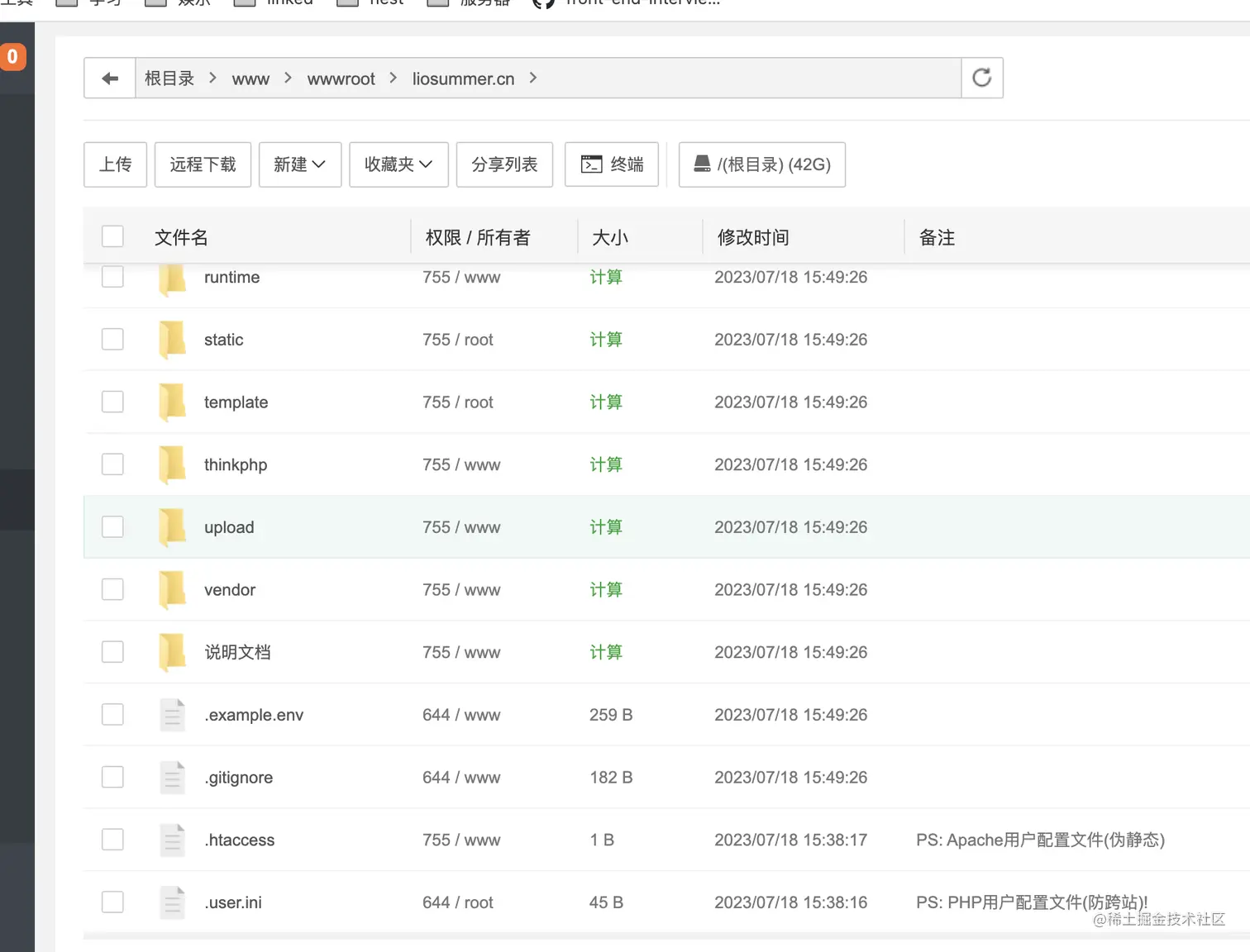Open the runtime folder icon
Viewport: 1250px width, 952px height.
[172, 279]
